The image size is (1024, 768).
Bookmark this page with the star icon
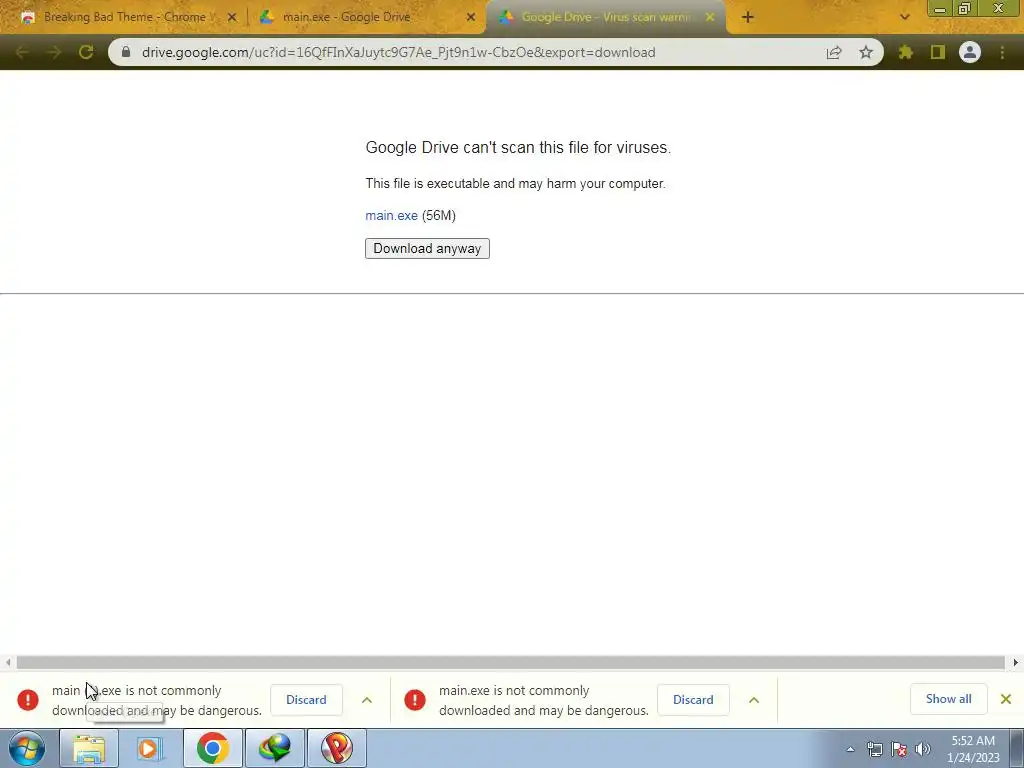(x=866, y=52)
